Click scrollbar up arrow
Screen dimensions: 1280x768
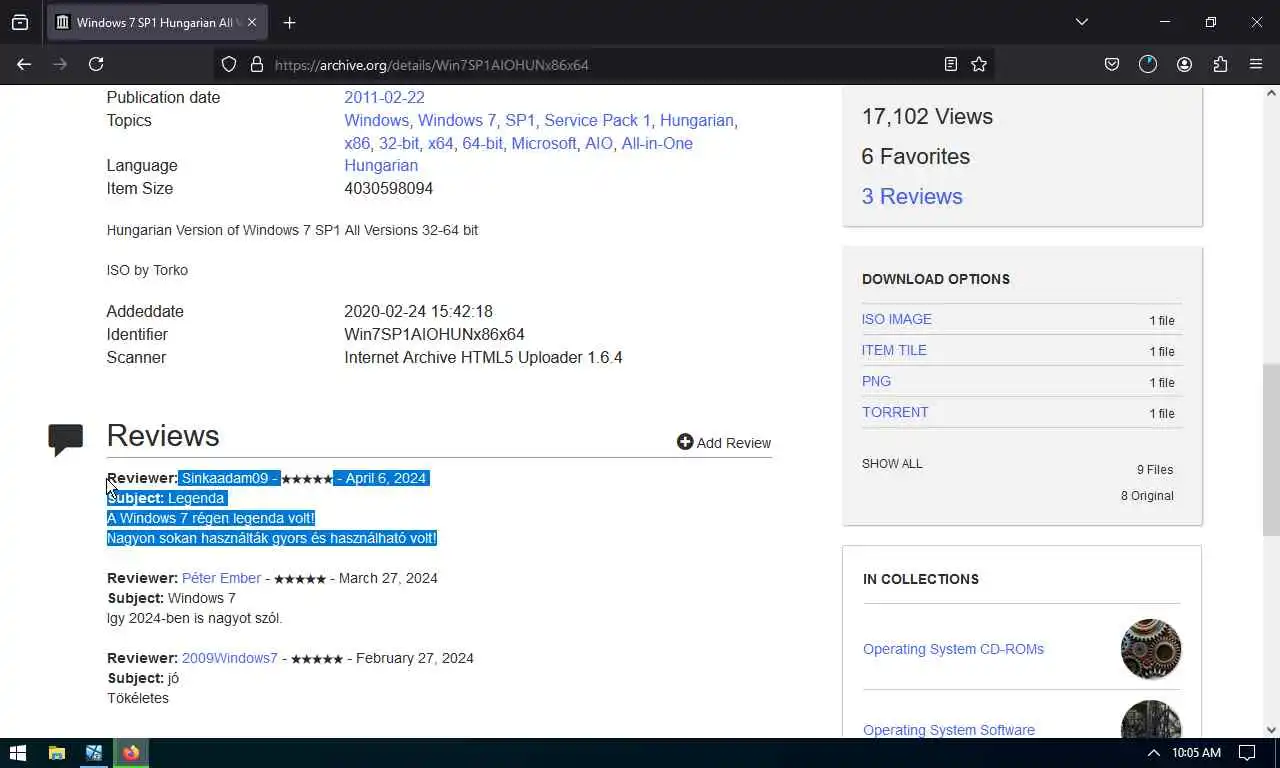point(1271,93)
